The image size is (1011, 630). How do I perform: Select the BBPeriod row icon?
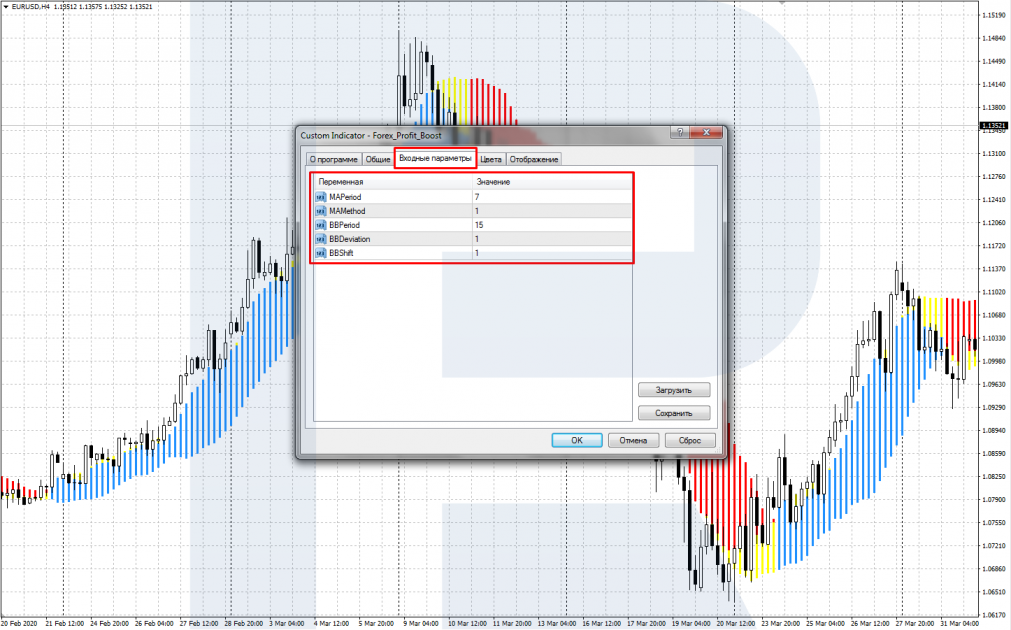coord(321,225)
